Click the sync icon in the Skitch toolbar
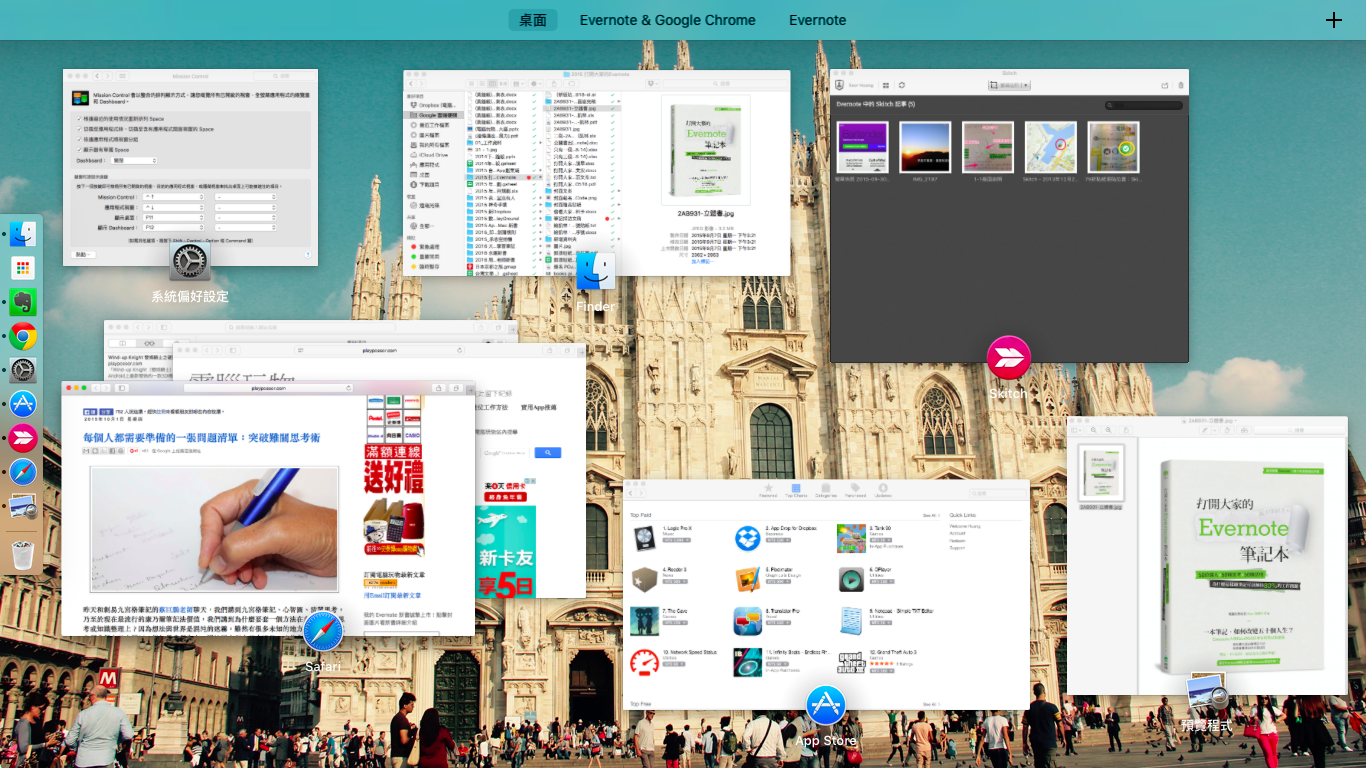1366x768 pixels. point(902,86)
